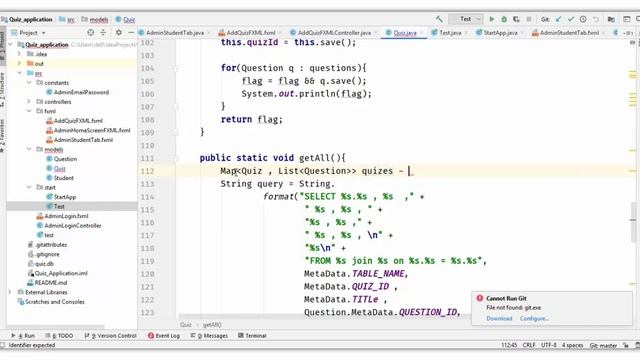
Task: Run with coverage icon in toolbar
Action: 516,19
